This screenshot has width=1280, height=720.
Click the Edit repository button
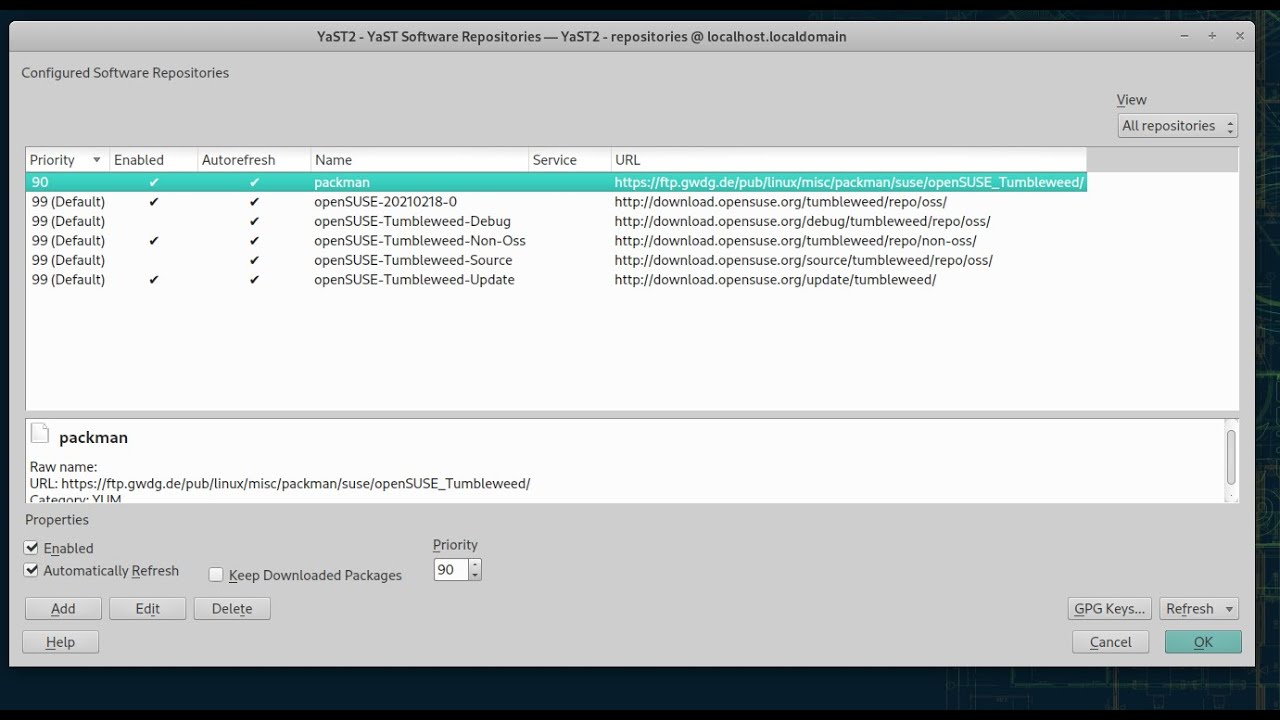[x=147, y=609]
